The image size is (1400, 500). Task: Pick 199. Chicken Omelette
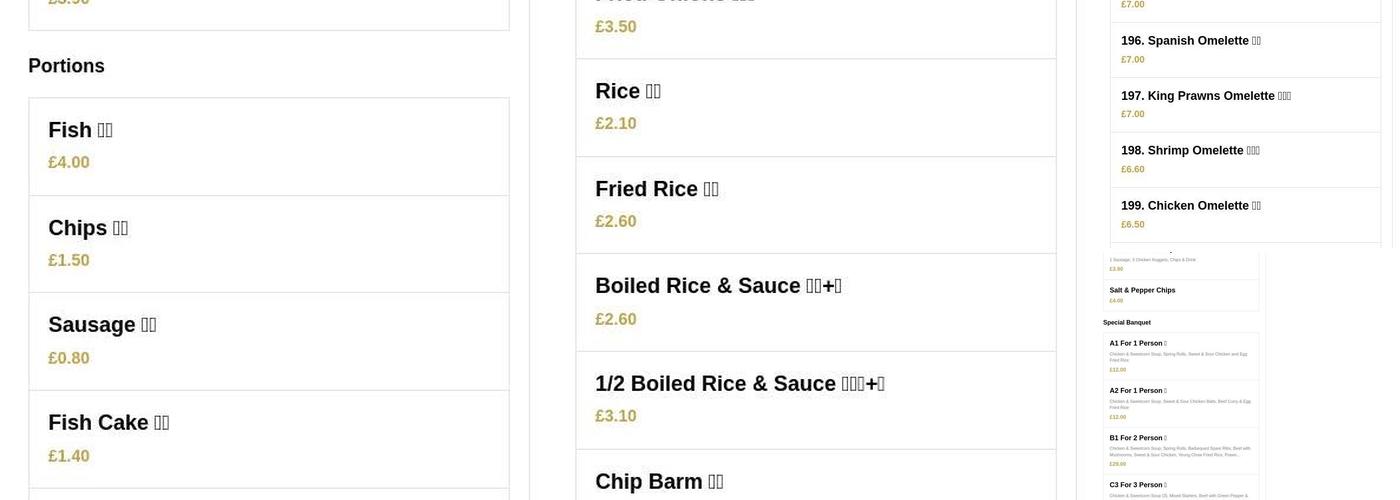1245,214
